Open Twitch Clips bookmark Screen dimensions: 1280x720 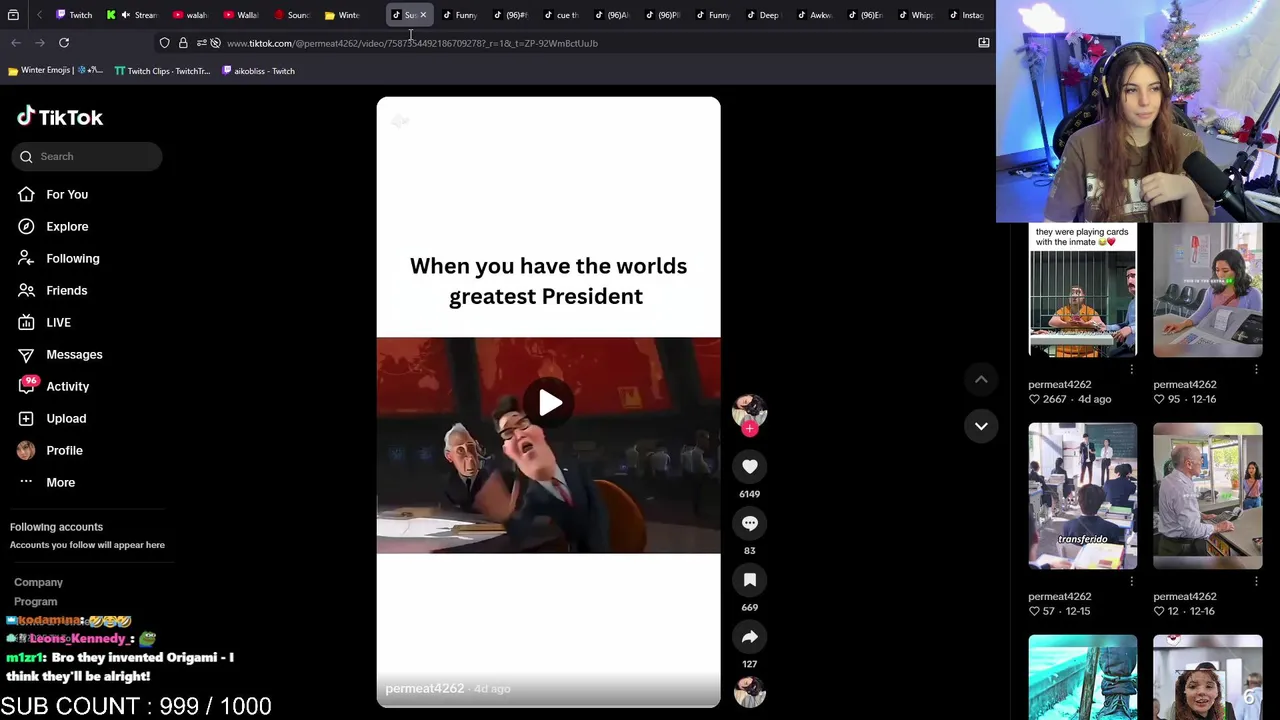[x=162, y=71]
